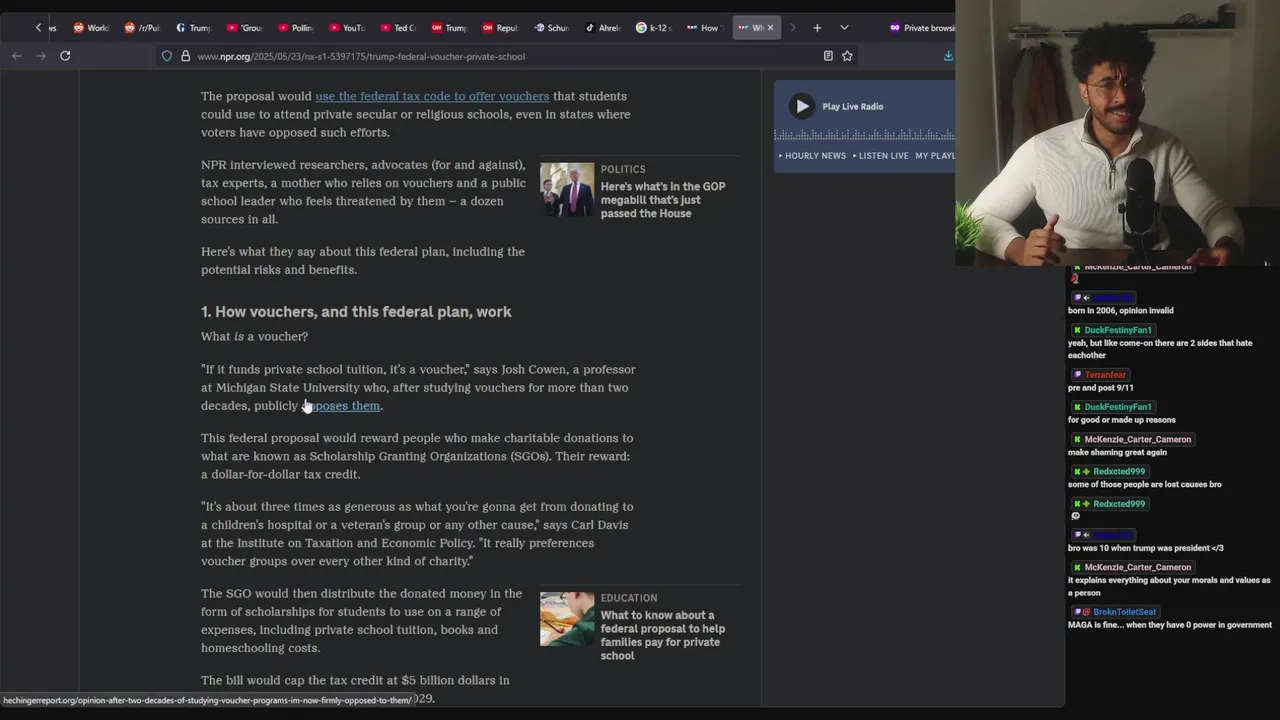Click chat message 'born in 2006, opinion invalid'
The width and height of the screenshot is (1280, 720).
(1120, 311)
